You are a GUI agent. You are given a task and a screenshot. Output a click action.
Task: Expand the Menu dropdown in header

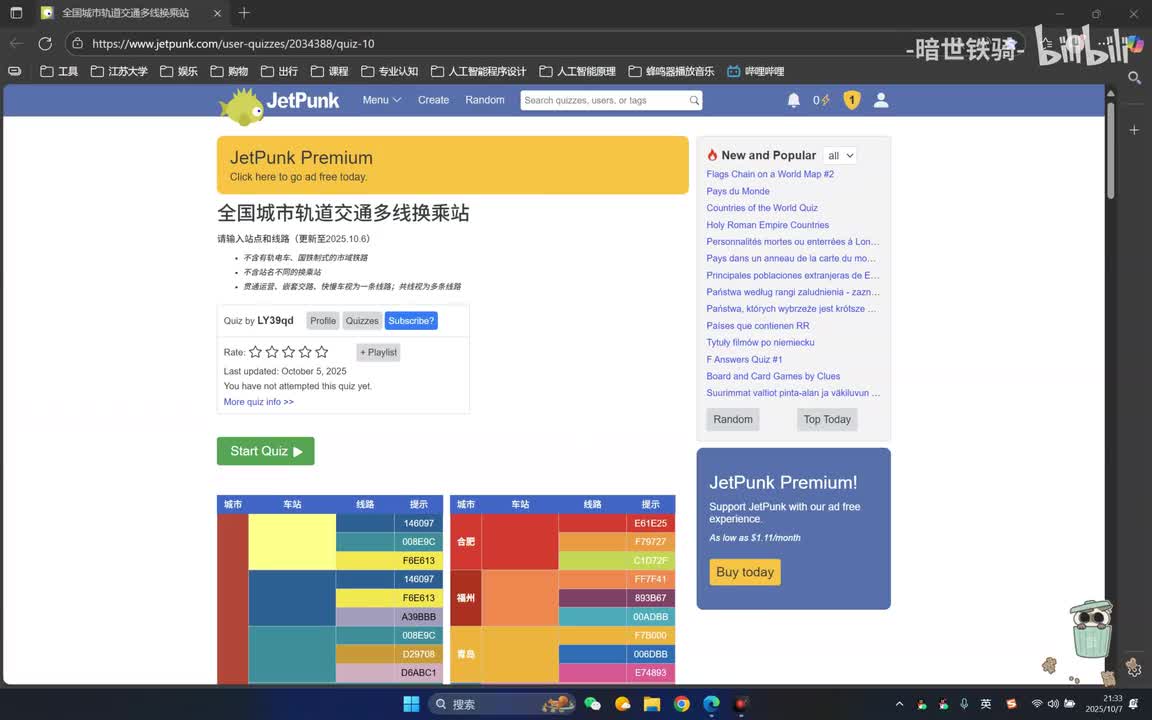pos(381,100)
